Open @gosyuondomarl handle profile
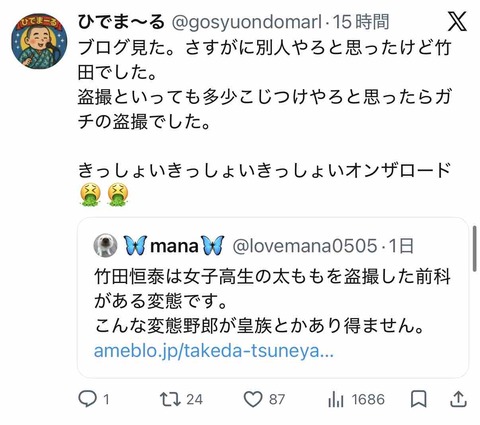This screenshot has width=480, height=425. (246, 22)
